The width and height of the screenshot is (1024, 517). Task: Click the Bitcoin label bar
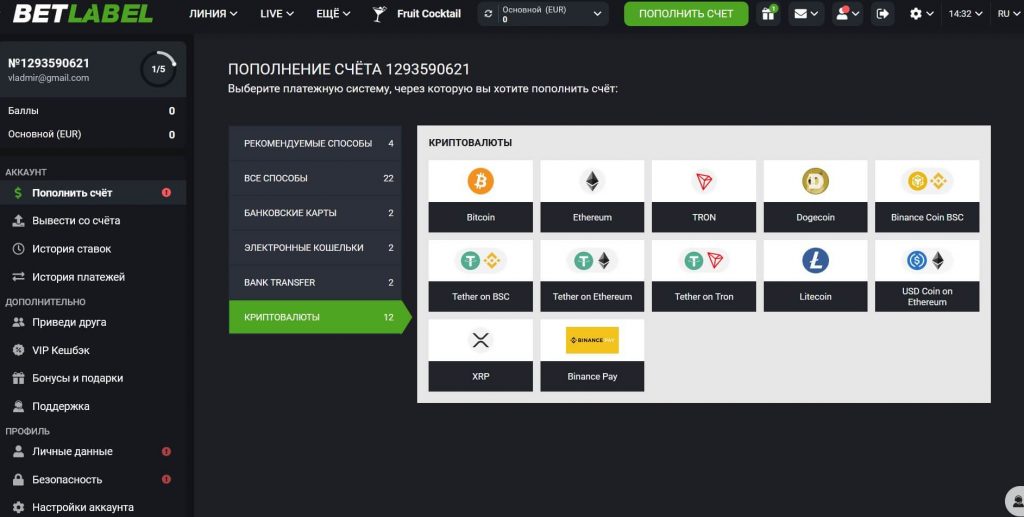481,217
